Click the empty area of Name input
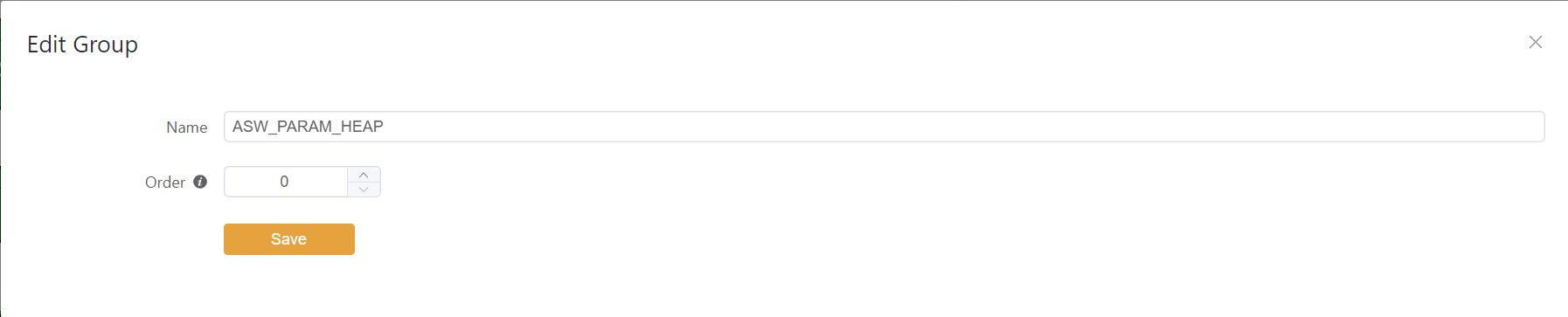Image resolution: width=1568 pixels, height=317 pixels. pos(961,127)
